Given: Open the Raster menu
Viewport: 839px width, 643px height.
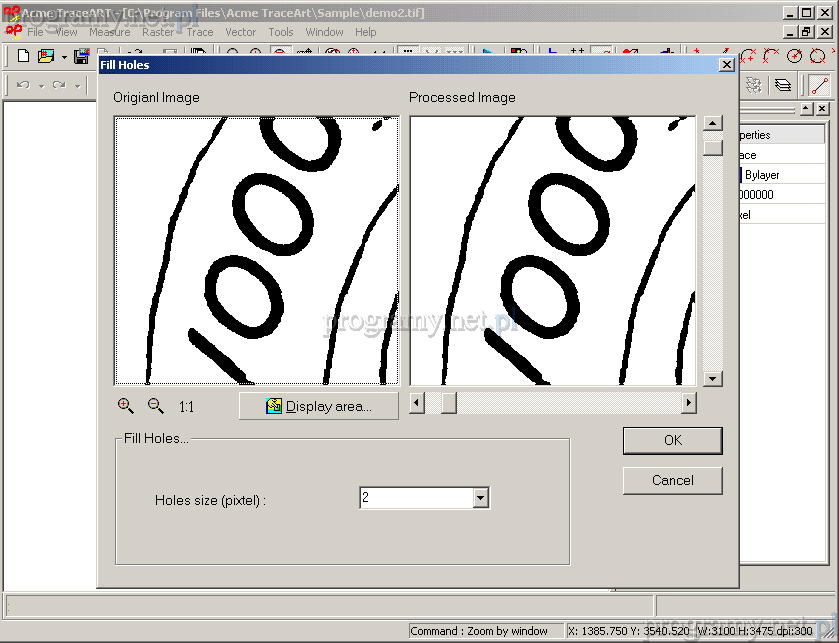Looking at the screenshot, I should [x=158, y=32].
